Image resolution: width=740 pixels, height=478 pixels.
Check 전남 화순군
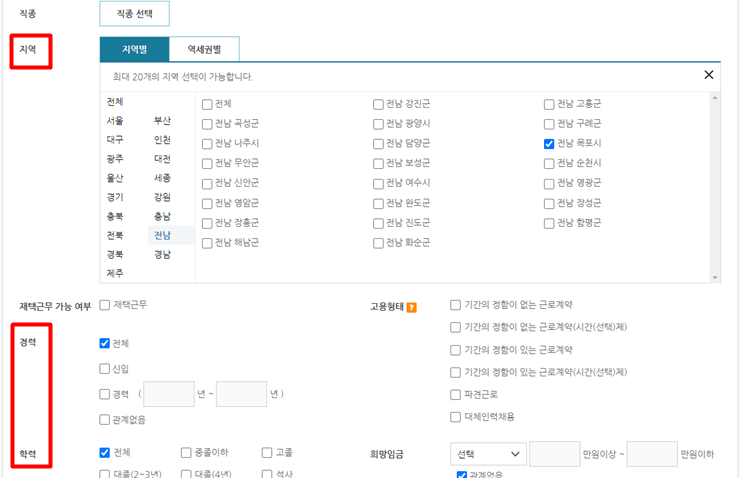(x=378, y=243)
